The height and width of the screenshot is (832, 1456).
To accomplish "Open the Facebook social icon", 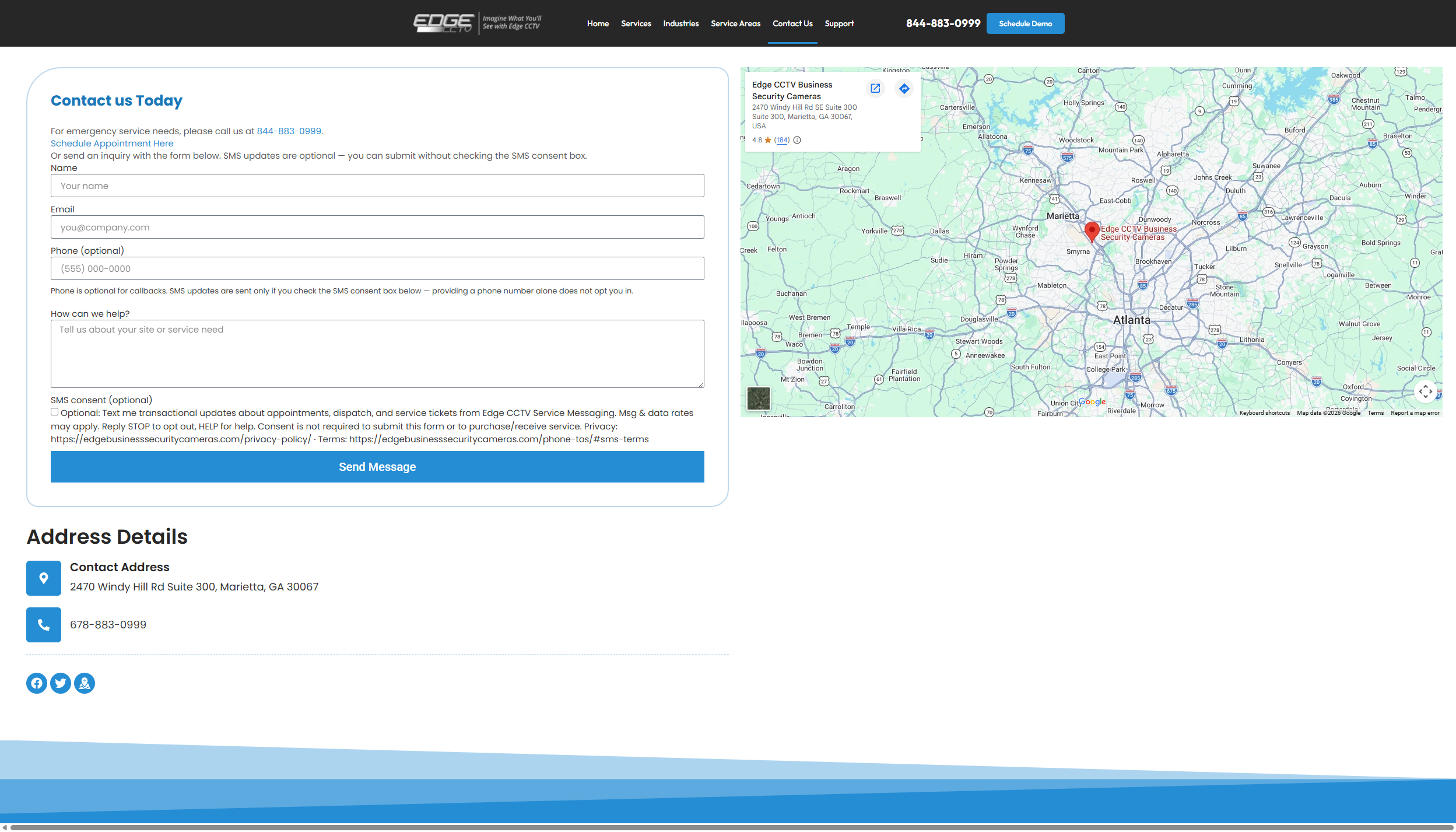I will coord(37,683).
